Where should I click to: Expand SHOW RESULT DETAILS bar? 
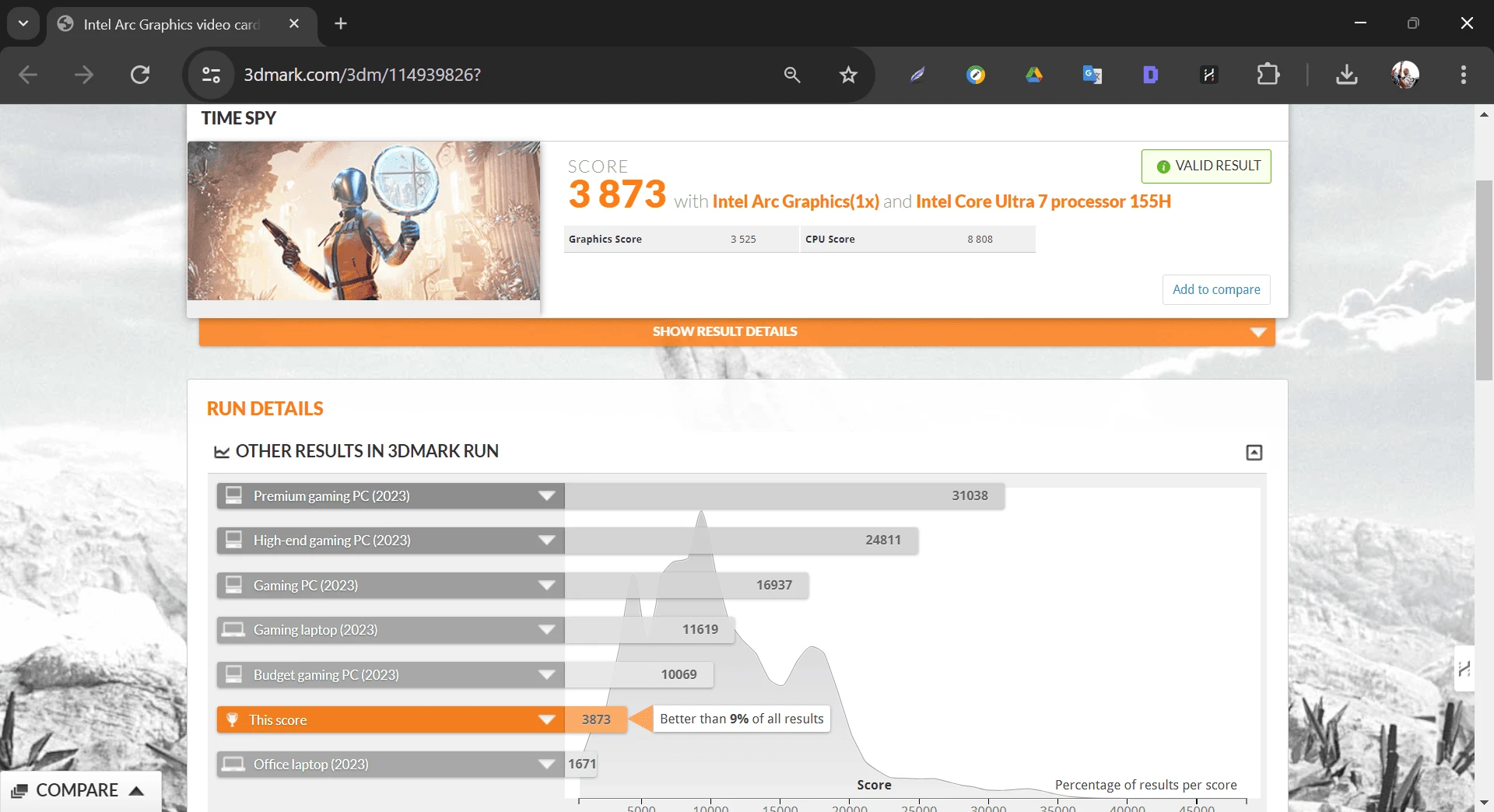[x=737, y=331]
